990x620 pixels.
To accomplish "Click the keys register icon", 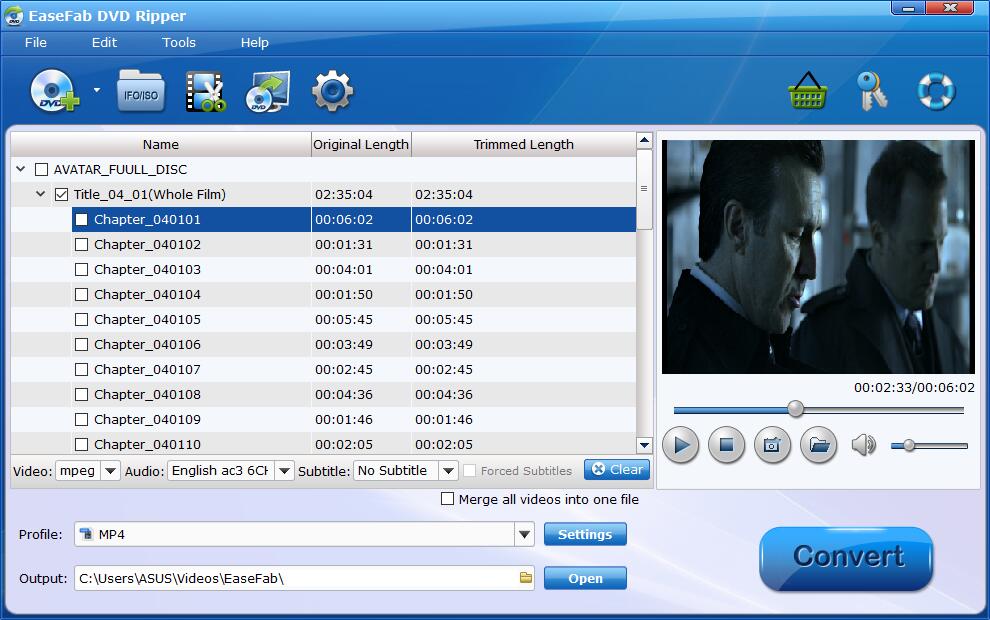I will click(x=872, y=91).
